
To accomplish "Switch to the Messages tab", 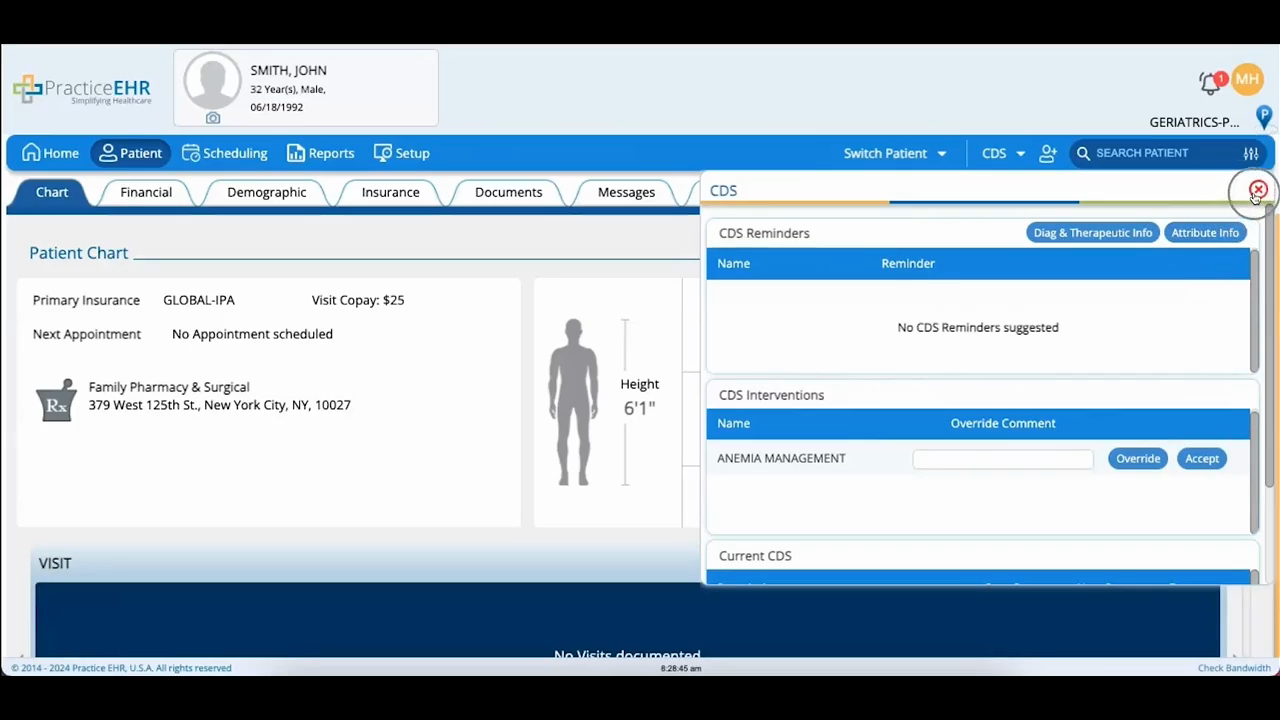I will pyautogui.click(x=627, y=192).
